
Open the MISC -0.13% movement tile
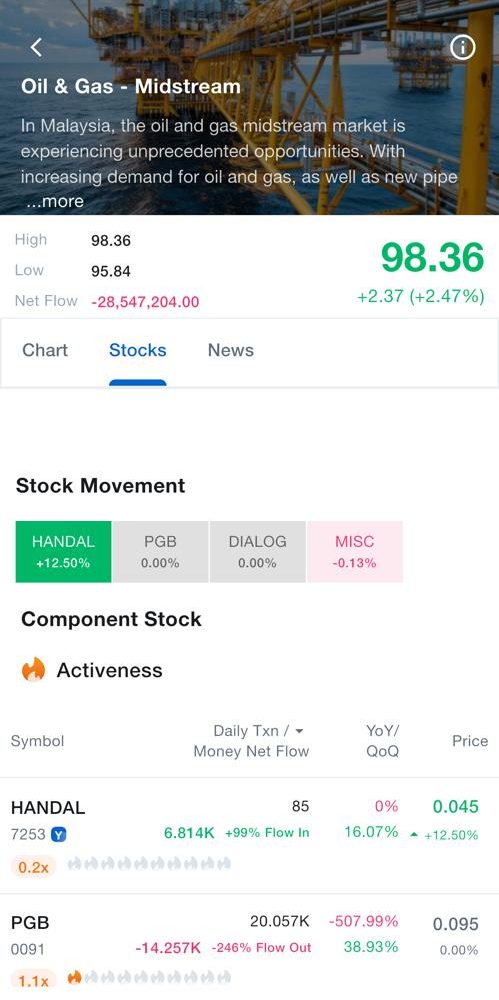[355, 552]
